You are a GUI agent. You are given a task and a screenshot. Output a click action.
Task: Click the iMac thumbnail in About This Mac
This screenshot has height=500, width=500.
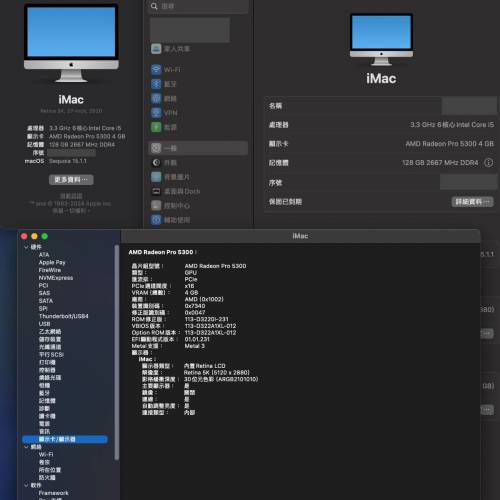[x=71, y=43]
